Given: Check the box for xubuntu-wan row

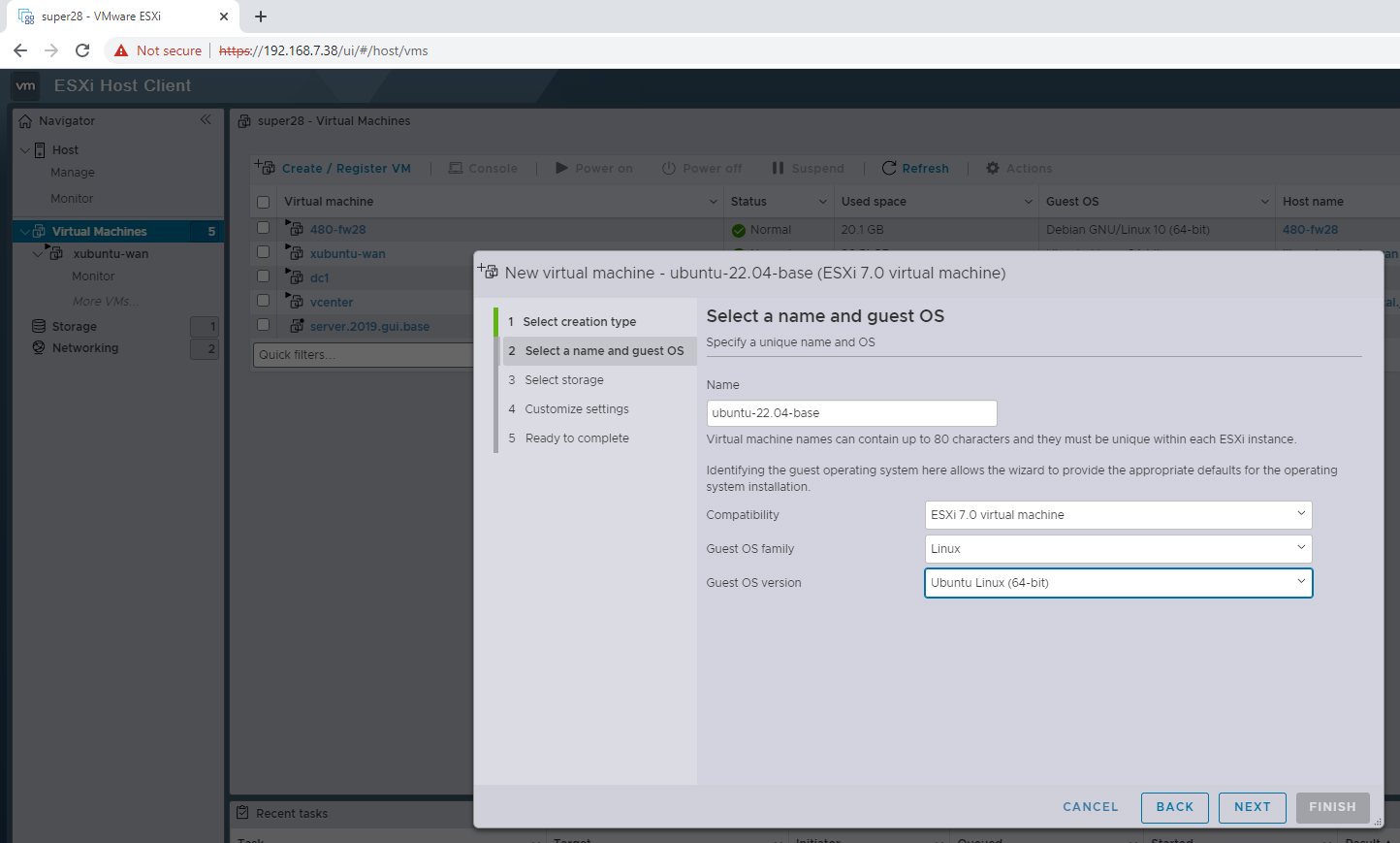Looking at the screenshot, I should (x=263, y=251).
